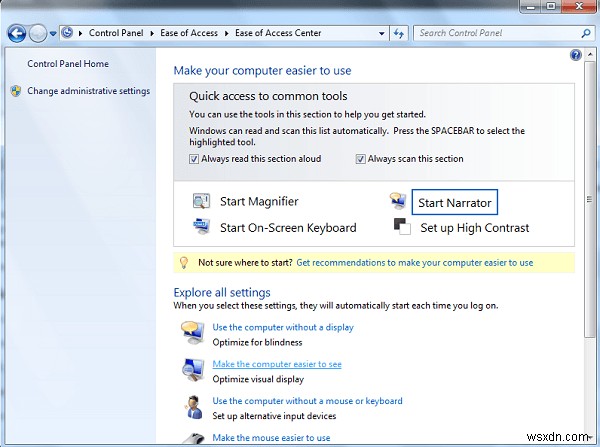Open Use the computer without a mouse or keyboard
600x447 pixels.
point(307,401)
